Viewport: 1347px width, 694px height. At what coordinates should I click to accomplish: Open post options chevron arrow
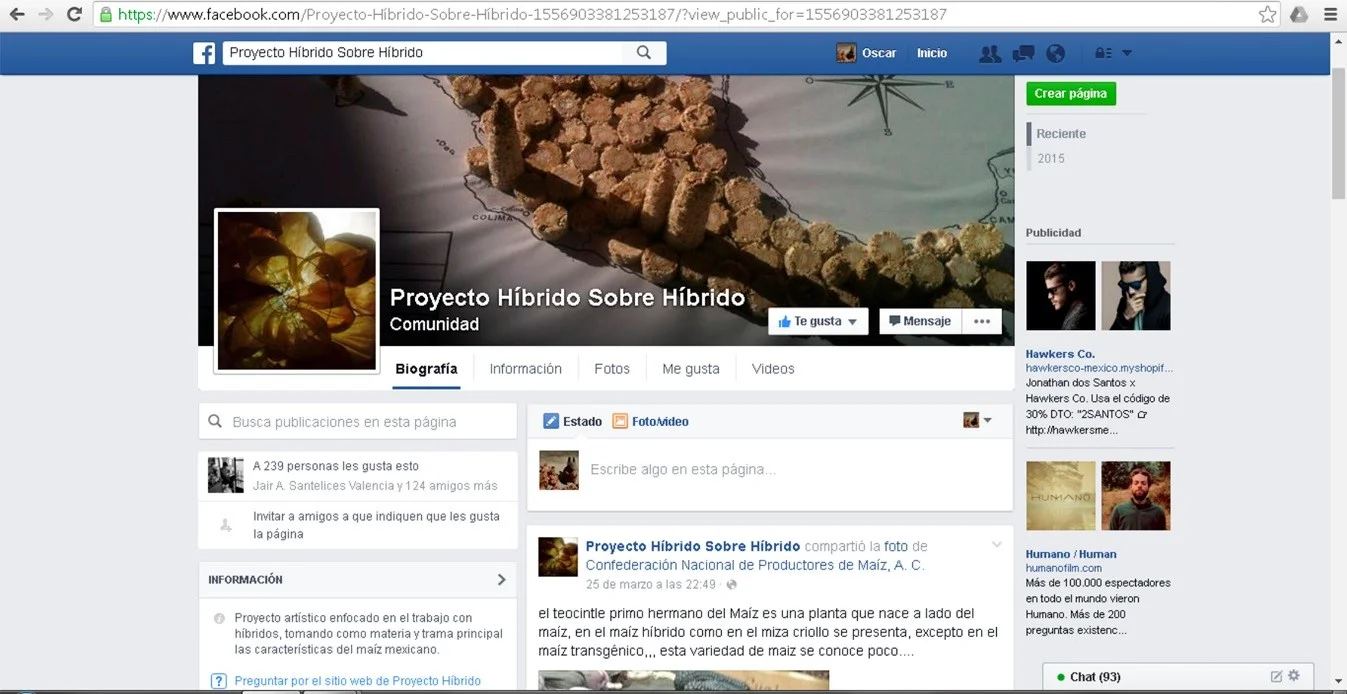click(996, 545)
